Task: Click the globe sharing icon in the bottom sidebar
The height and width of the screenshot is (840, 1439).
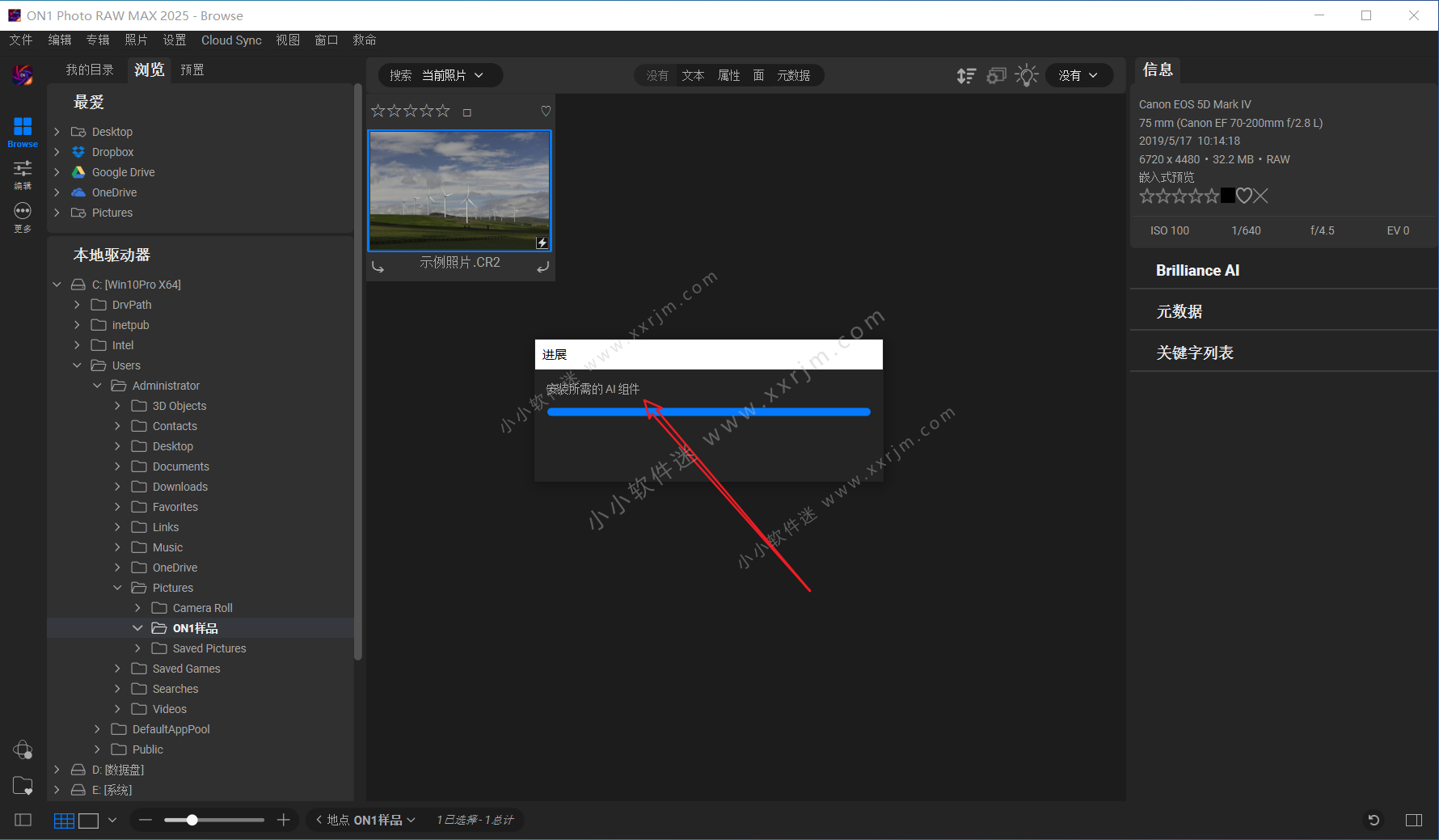Action: 23,749
